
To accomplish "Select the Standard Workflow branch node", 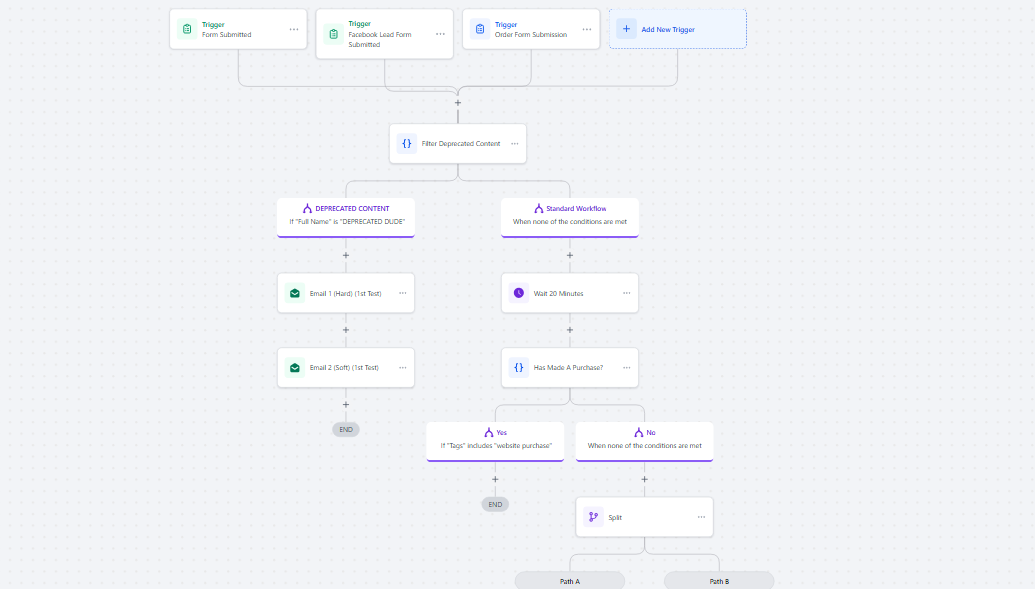I will pyautogui.click(x=570, y=217).
